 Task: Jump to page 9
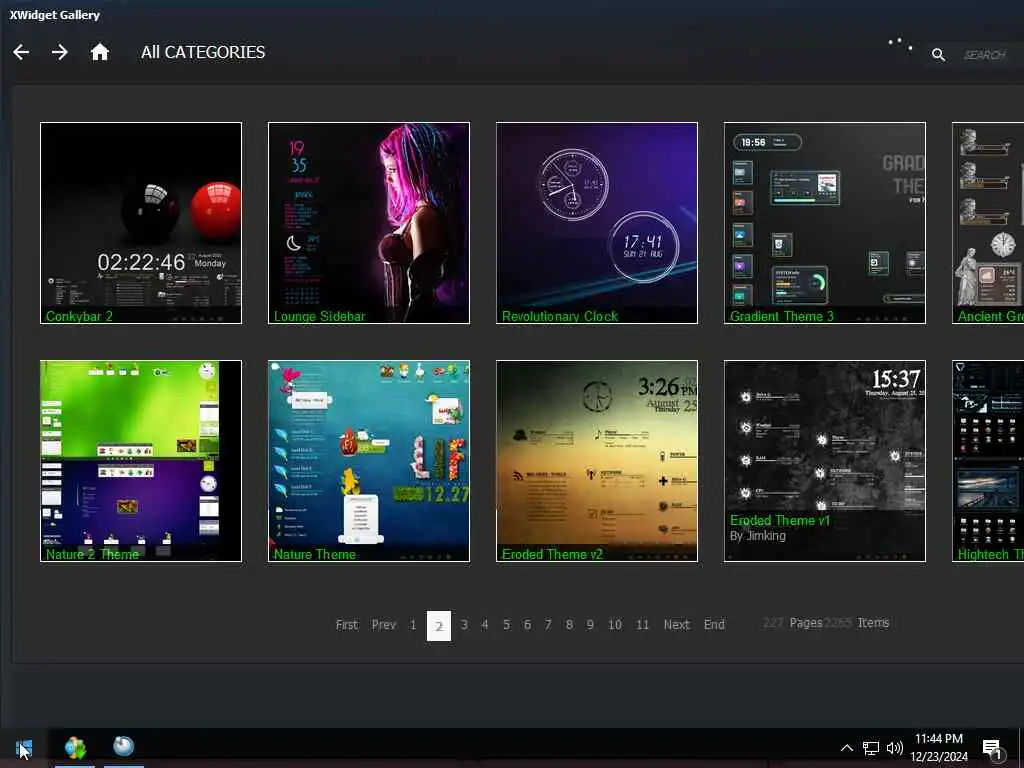[590, 625]
